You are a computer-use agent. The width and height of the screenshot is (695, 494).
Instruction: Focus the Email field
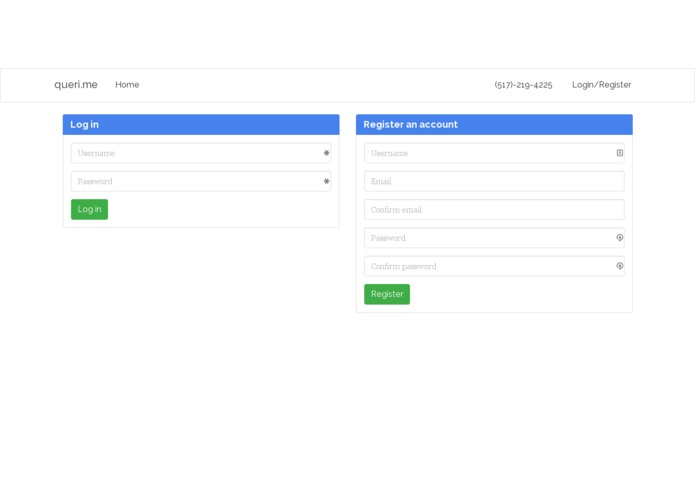coord(494,181)
